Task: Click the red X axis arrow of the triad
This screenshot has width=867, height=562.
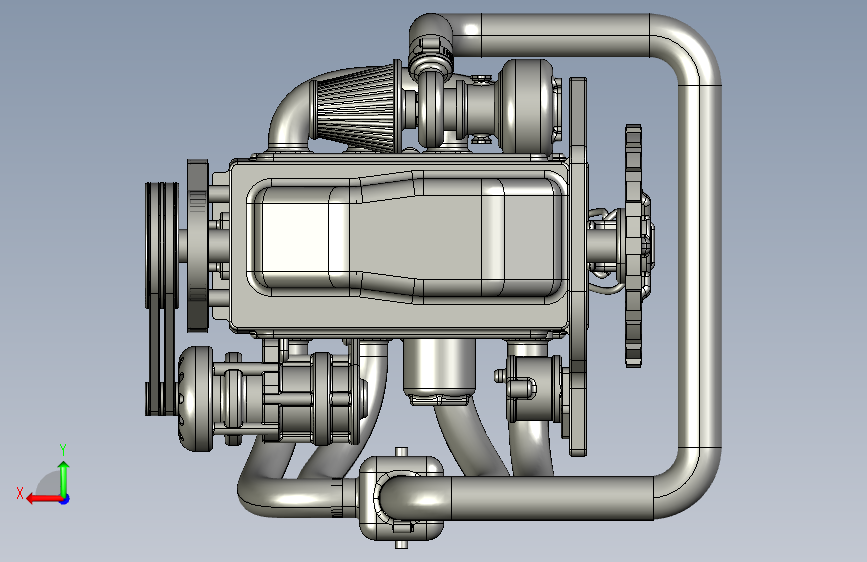Action: 43,499
